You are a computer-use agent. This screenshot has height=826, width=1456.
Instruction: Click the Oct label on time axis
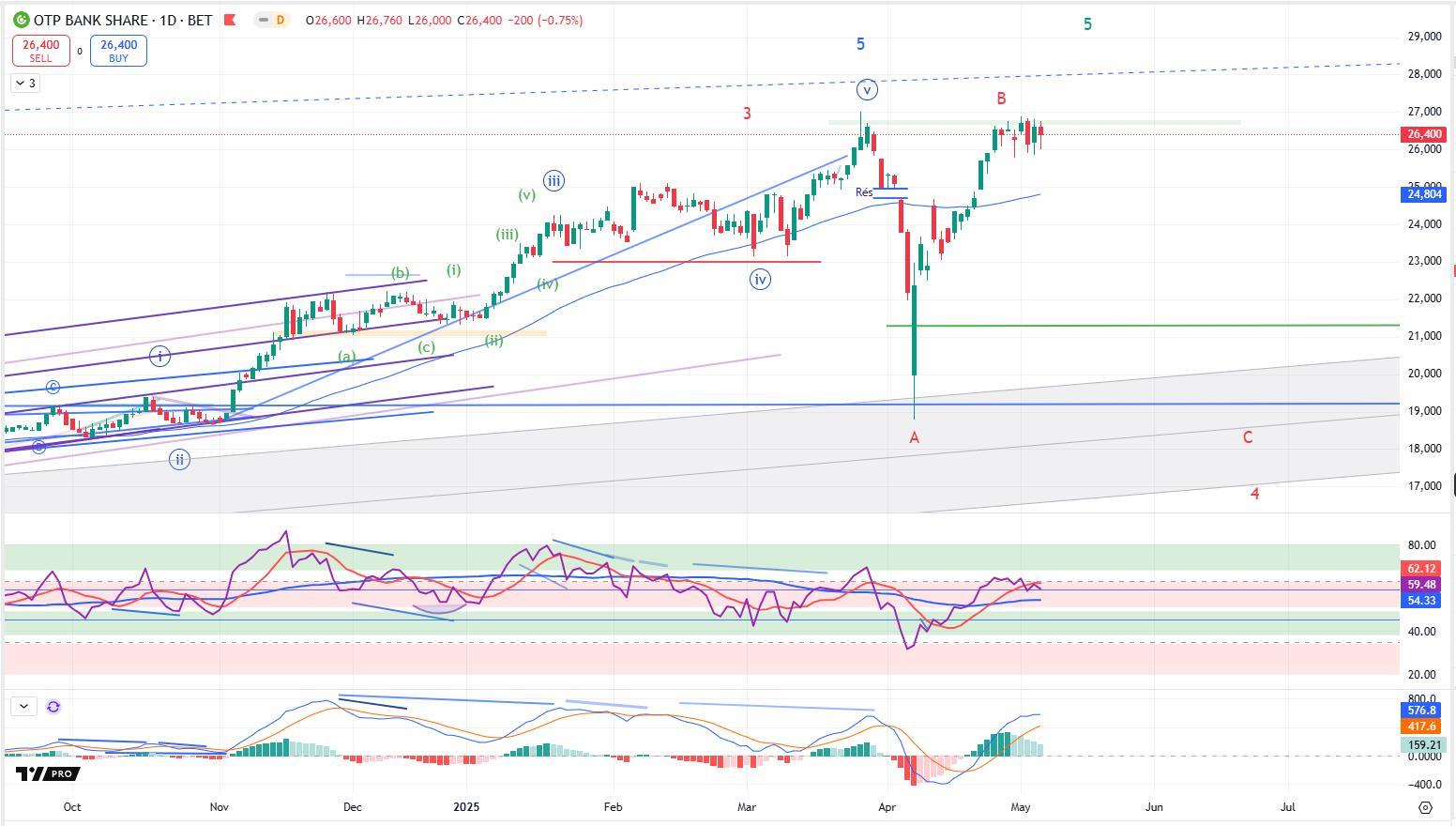pyautogui.click(x=72, y=807)
